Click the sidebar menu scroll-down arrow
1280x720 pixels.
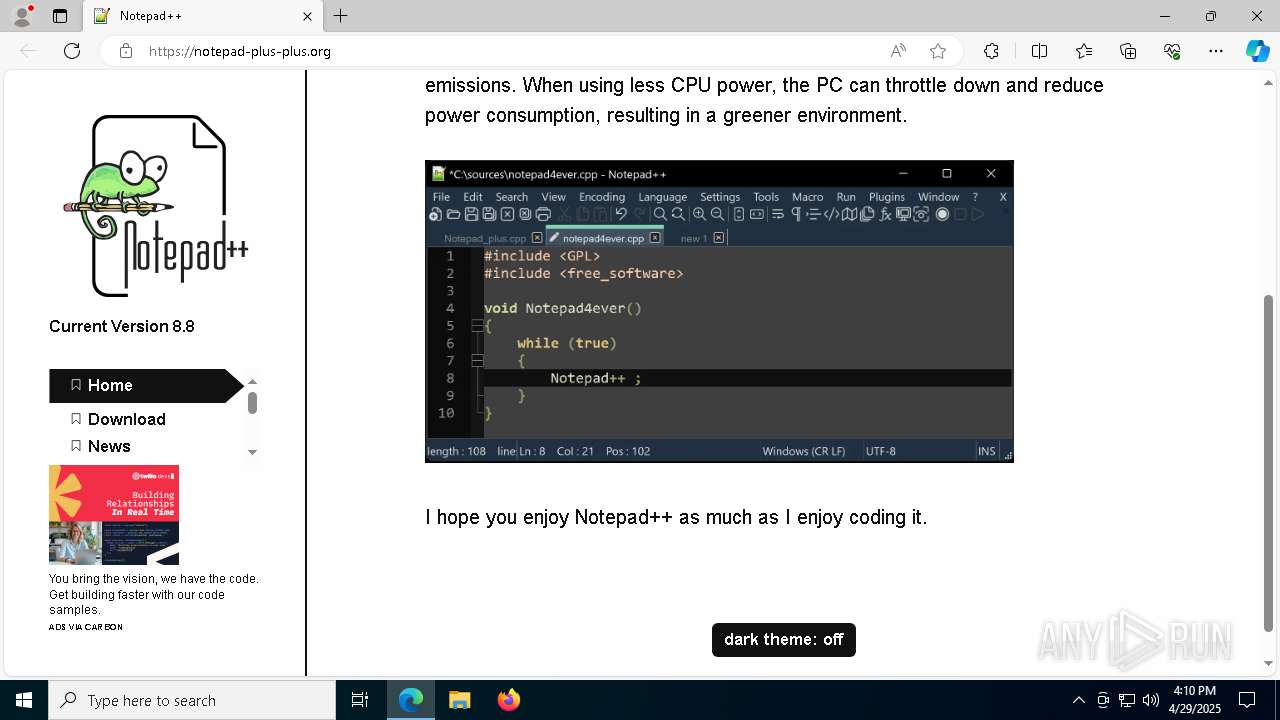point(252,452)
